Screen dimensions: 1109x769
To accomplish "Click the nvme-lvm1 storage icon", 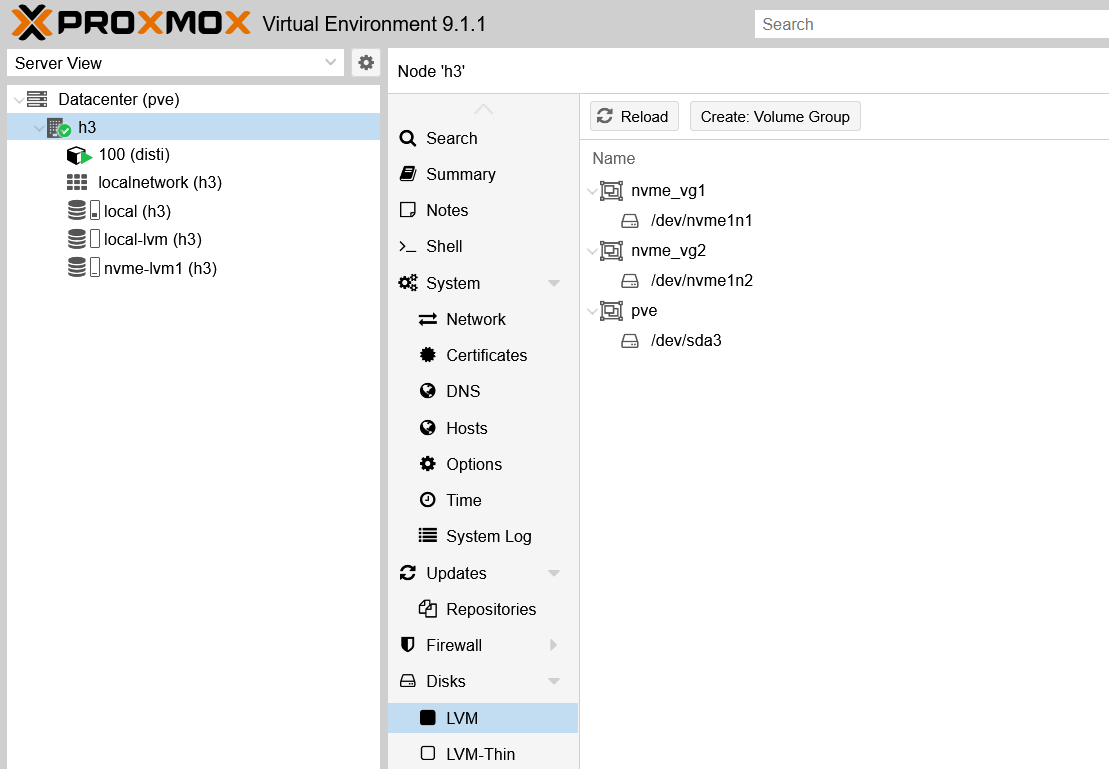I will coord(83,267).
